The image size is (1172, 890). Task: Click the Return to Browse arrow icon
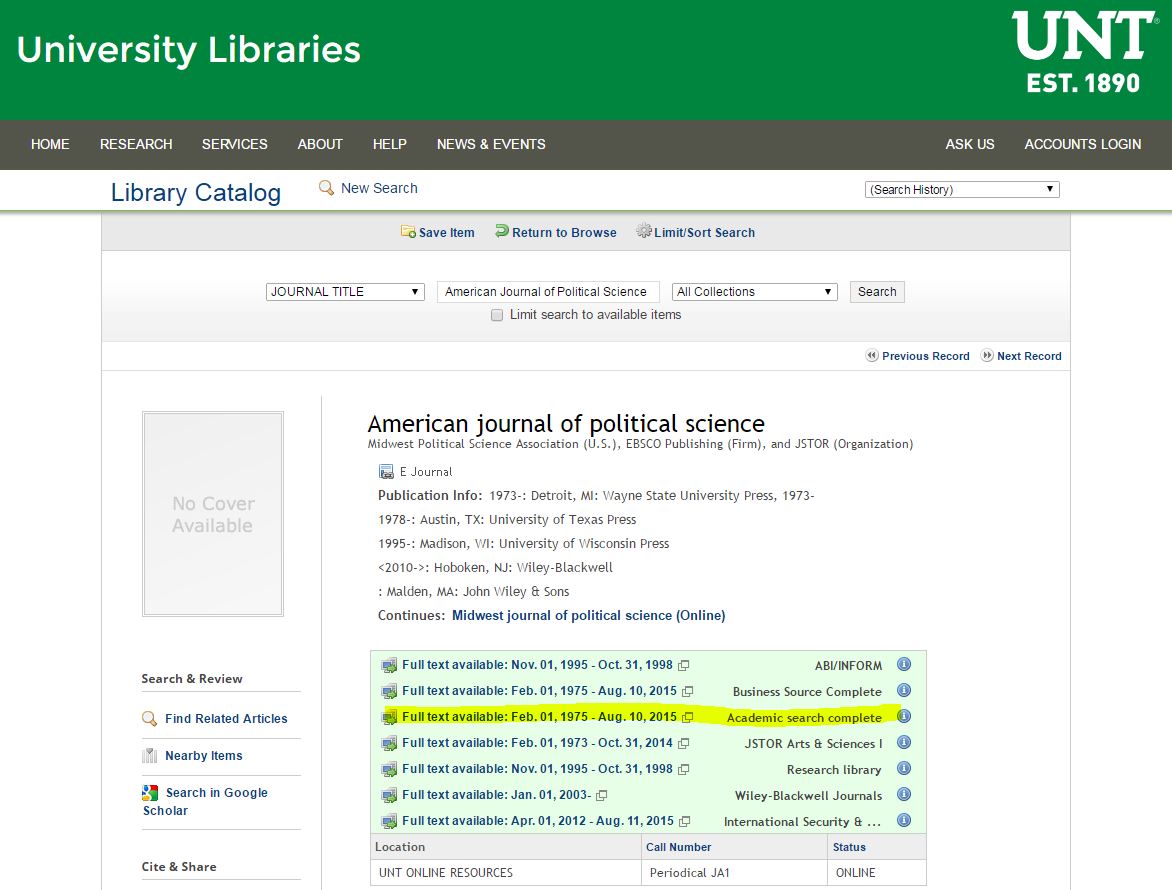(x=502, y=232)
